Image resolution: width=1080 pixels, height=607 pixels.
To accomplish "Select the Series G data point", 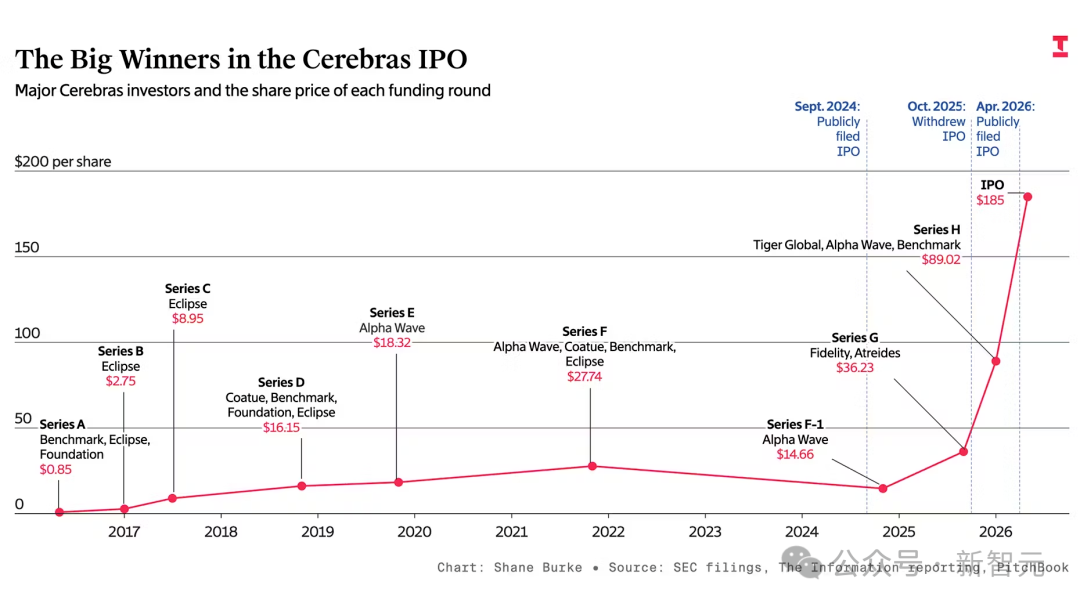I will [x=964, y=452].
